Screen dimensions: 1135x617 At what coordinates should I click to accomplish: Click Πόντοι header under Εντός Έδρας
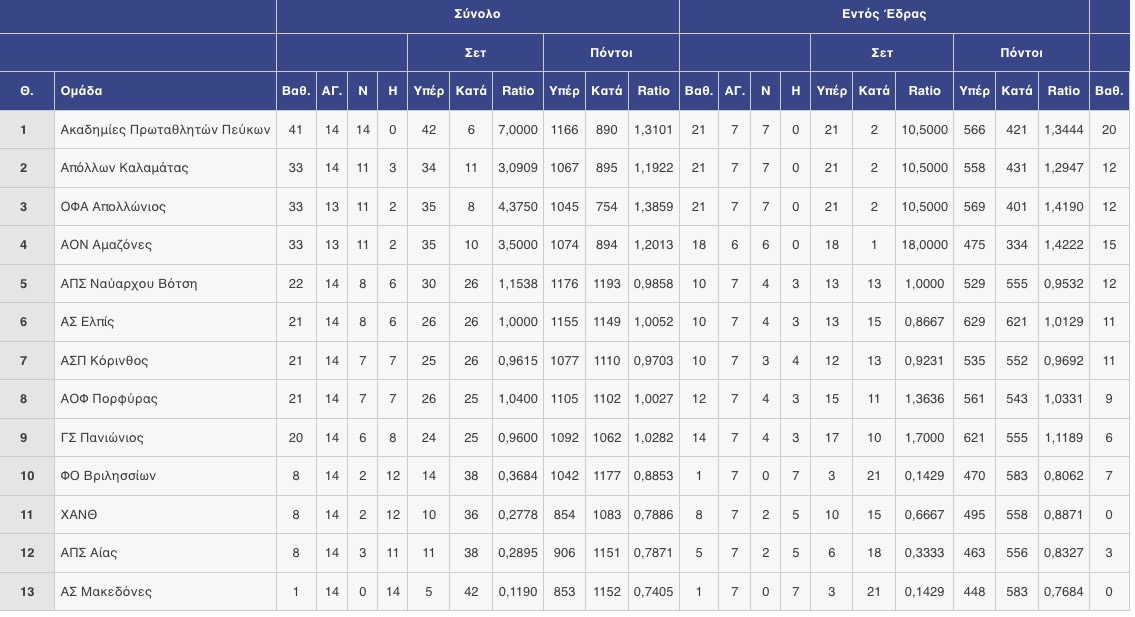[1021, 52]
